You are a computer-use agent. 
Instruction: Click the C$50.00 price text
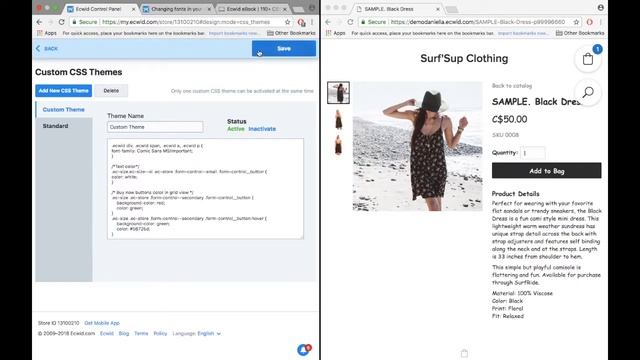coord(509,119)
